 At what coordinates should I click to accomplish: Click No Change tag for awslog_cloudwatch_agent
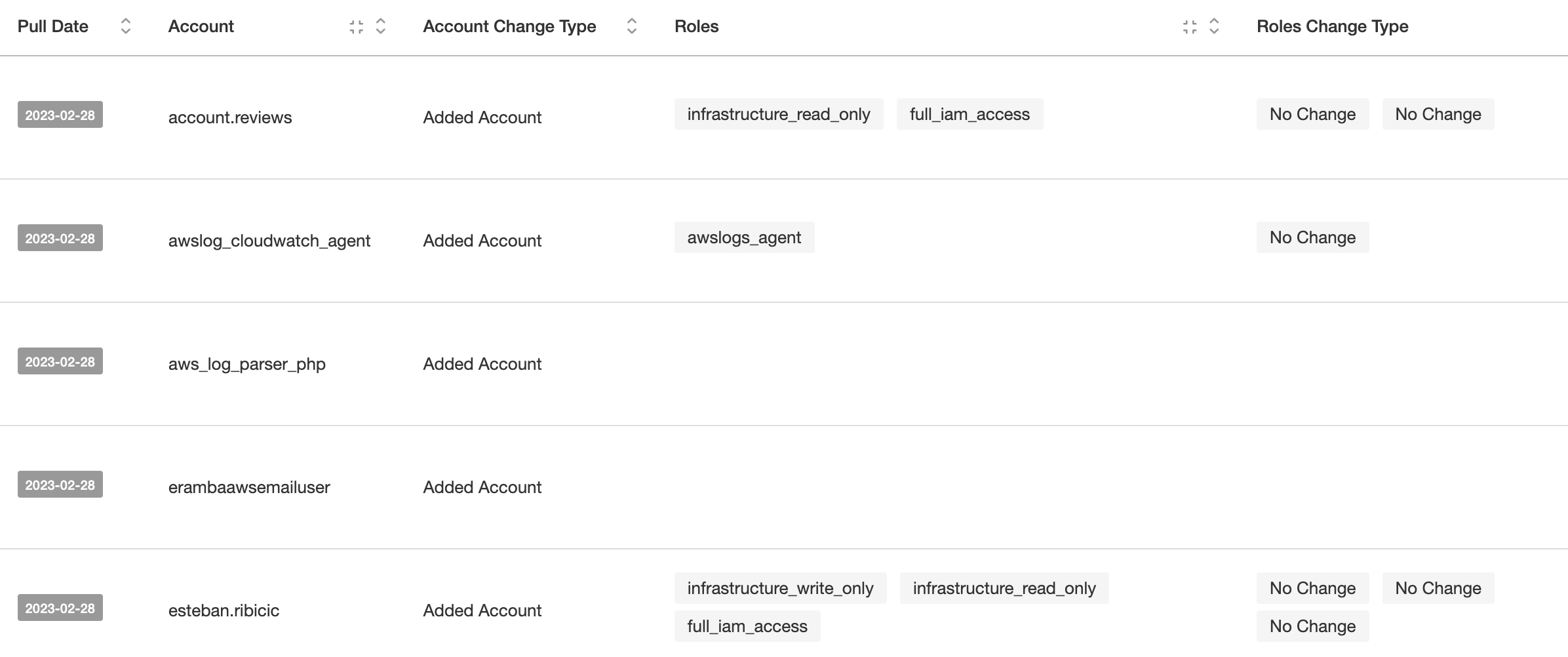click(1312, 237)
